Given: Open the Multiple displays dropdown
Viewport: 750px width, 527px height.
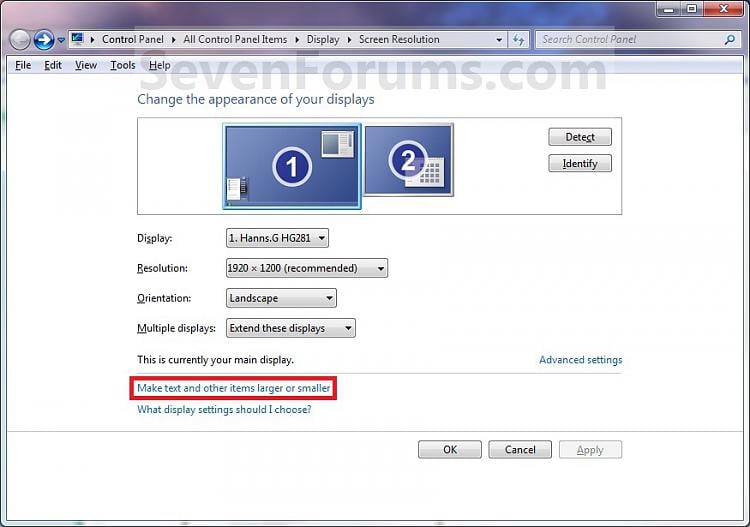Looking at the screenshot, I should (x=291, y=328).
